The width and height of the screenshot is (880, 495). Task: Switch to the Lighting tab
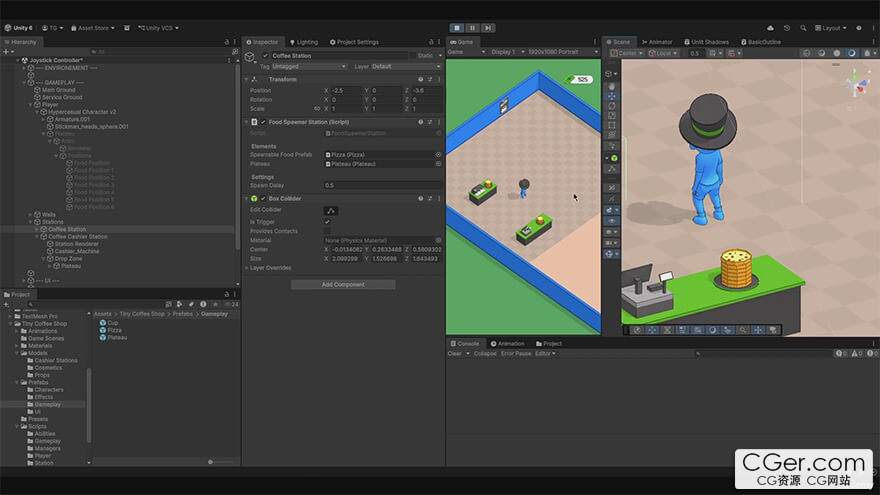coord(305,42)
